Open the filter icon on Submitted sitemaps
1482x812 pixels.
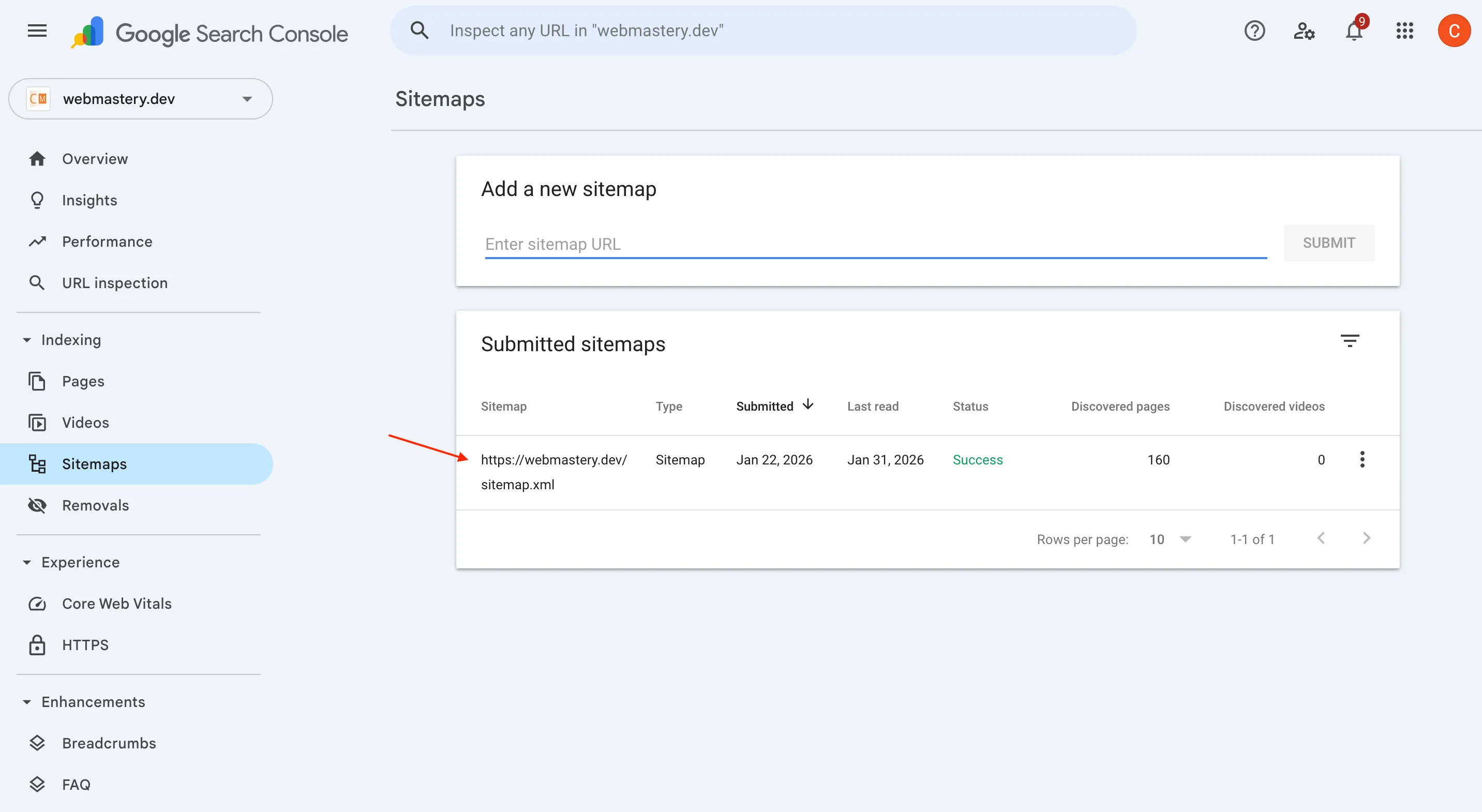coord(1350,340)
